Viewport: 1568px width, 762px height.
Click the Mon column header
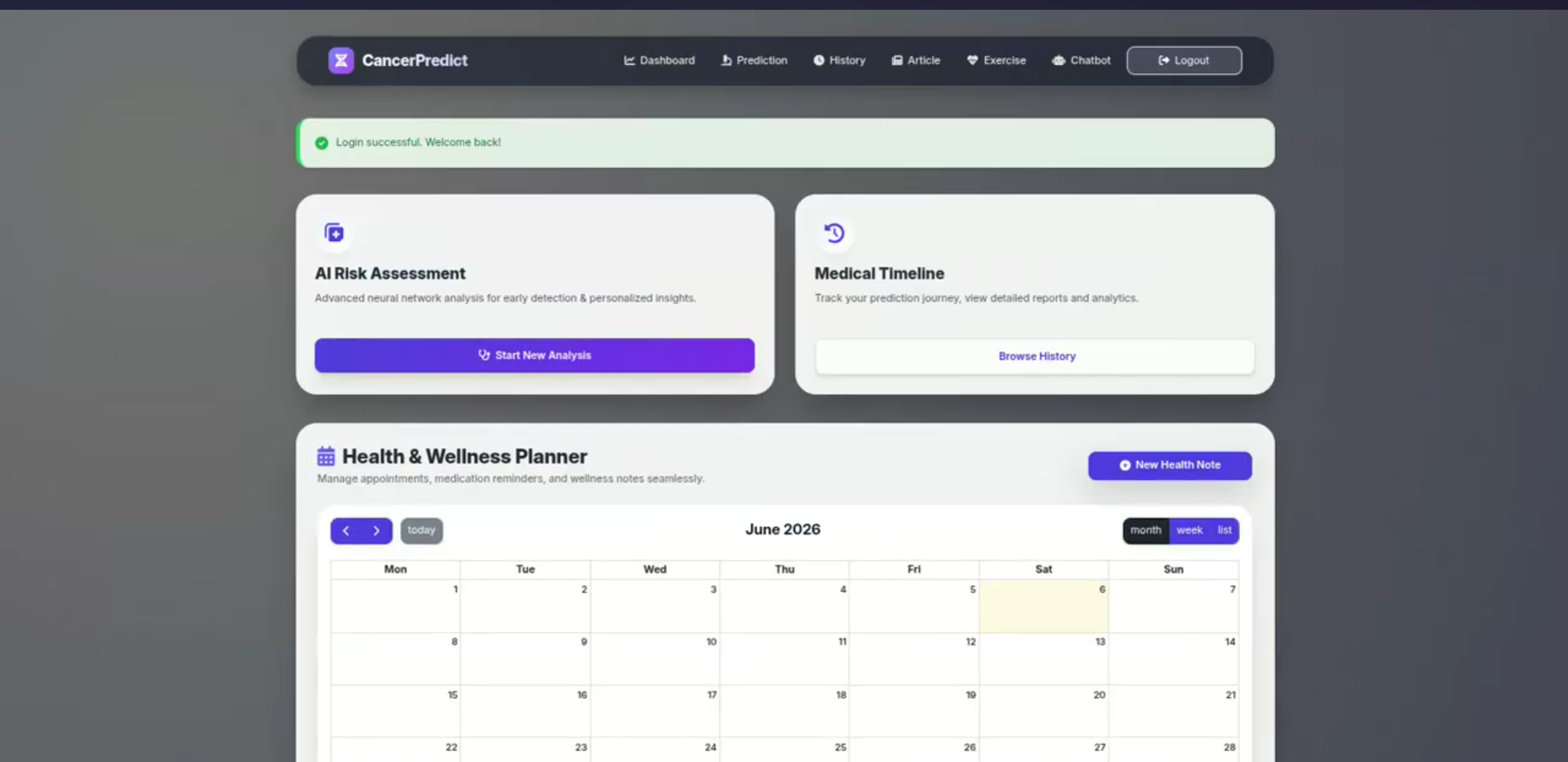pyautogui.click(x=395, y=570)
